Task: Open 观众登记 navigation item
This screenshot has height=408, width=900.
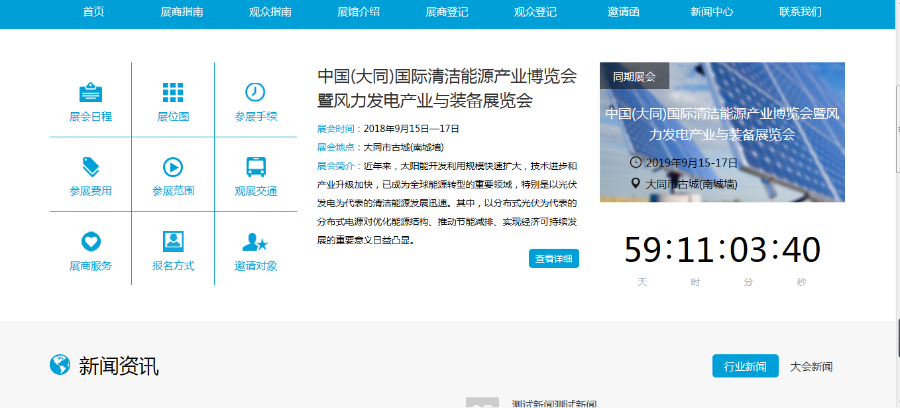Action: [x=536, y=12]
